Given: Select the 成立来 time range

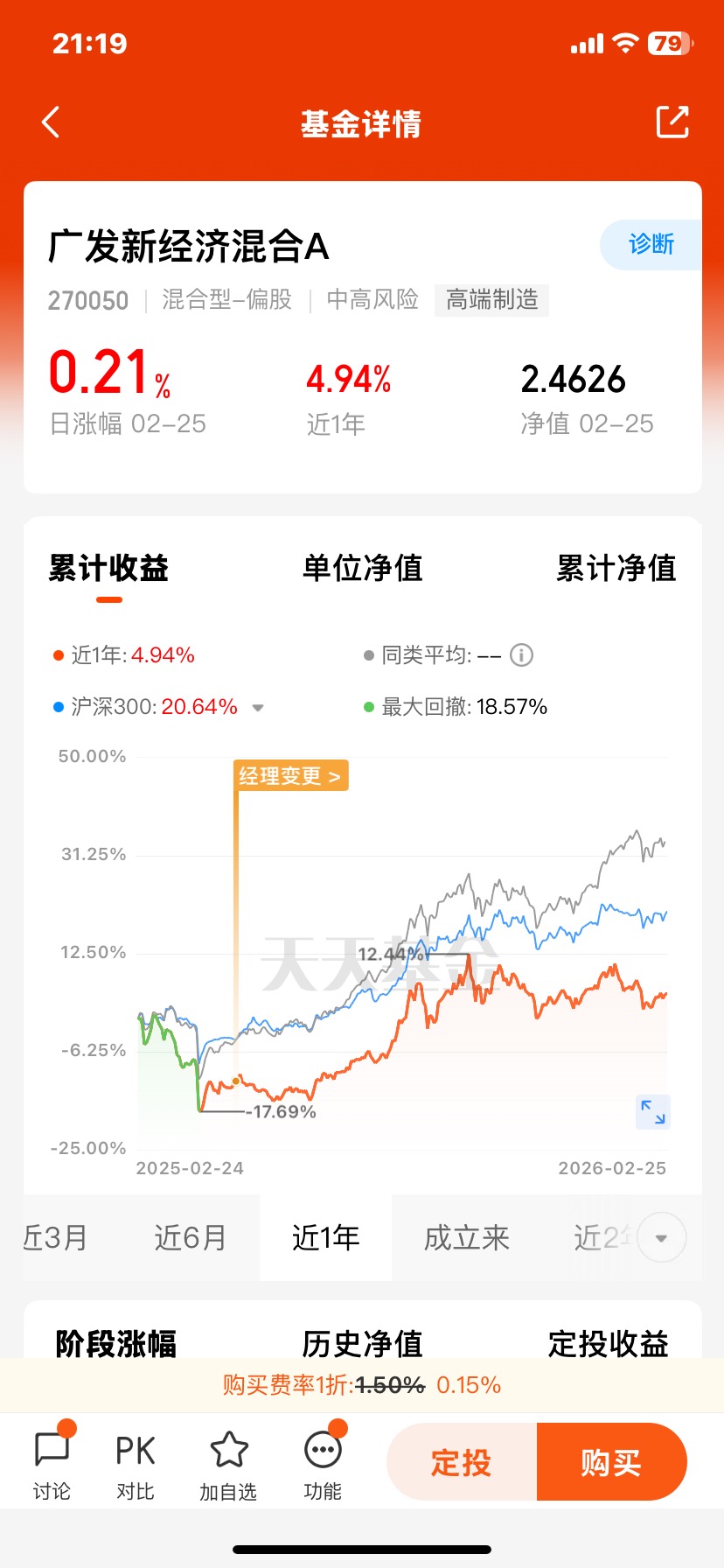Looking at the screenshot, I should [467, 1238].
